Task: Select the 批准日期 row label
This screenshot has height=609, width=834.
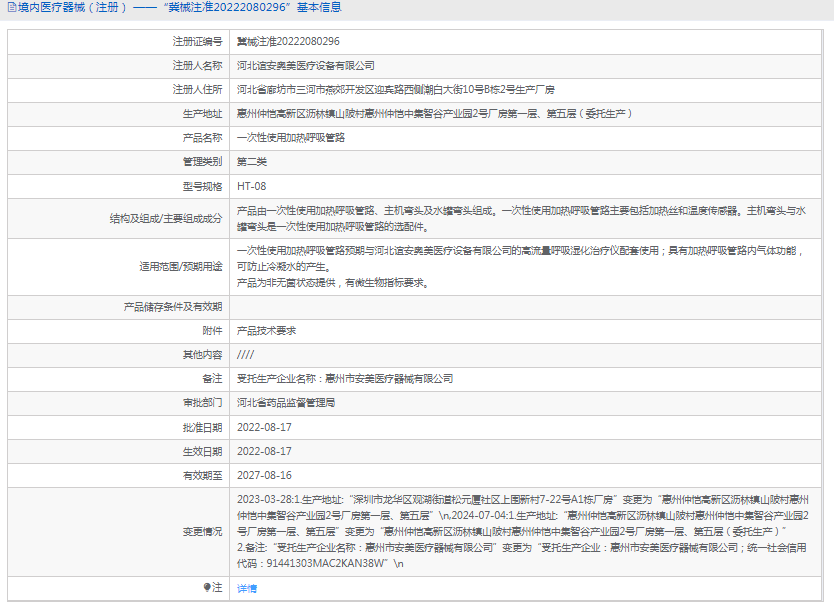Action: (x=203, y=428)
